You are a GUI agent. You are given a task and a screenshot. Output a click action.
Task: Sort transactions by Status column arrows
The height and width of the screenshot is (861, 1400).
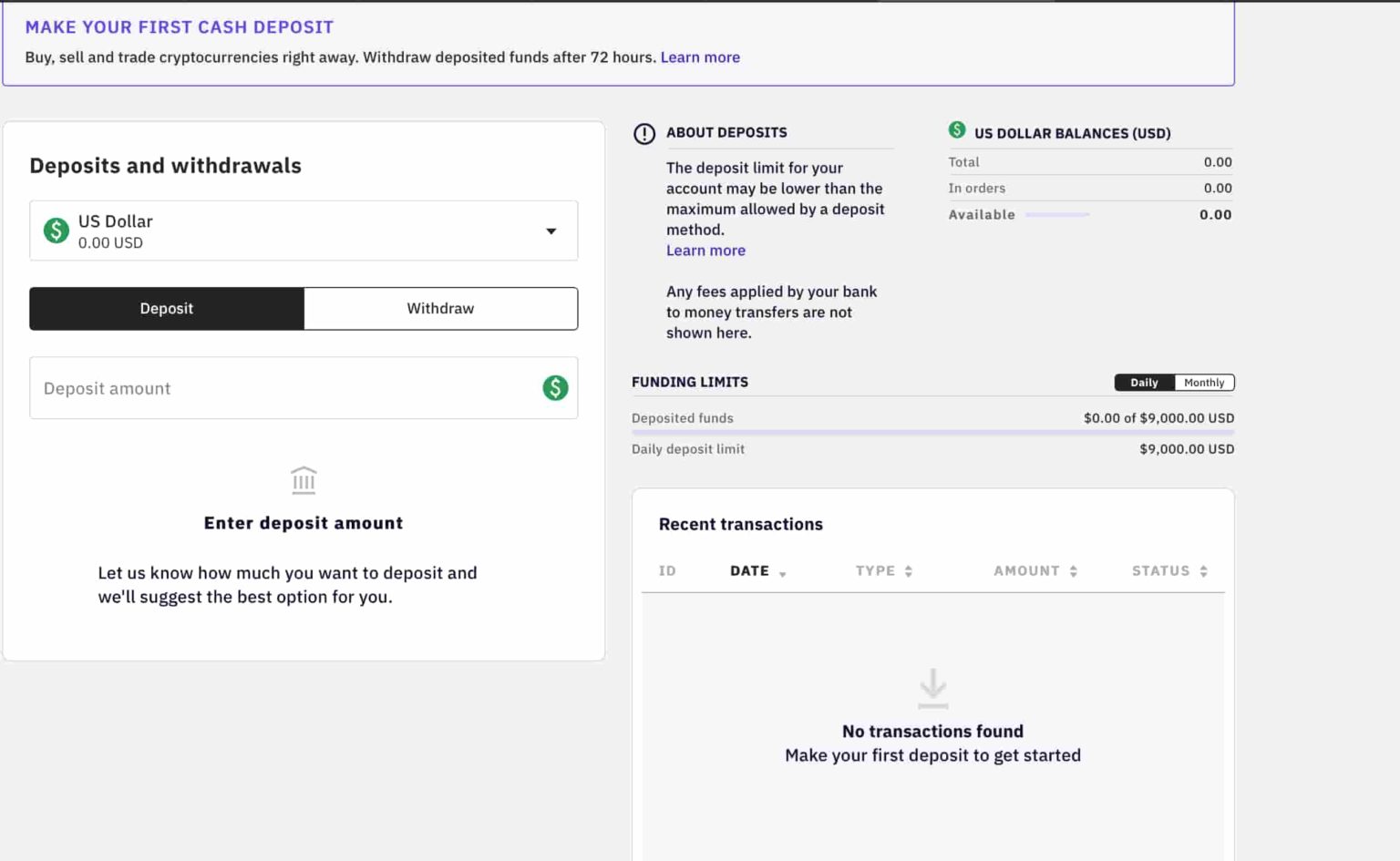(1203, 571)
